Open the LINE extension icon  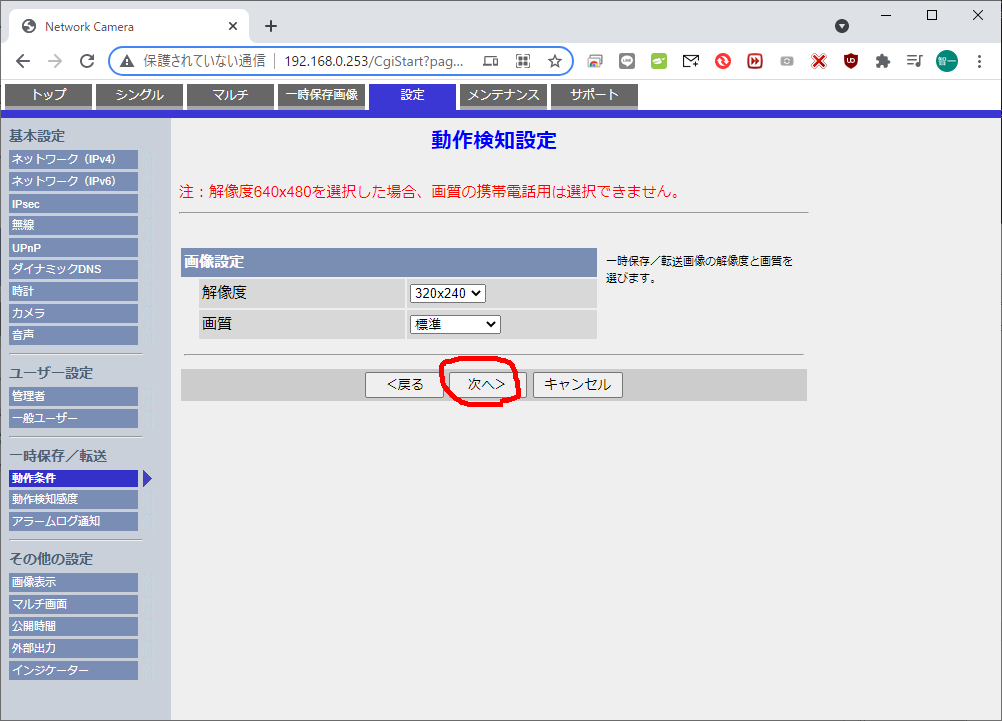pos(627,61)
